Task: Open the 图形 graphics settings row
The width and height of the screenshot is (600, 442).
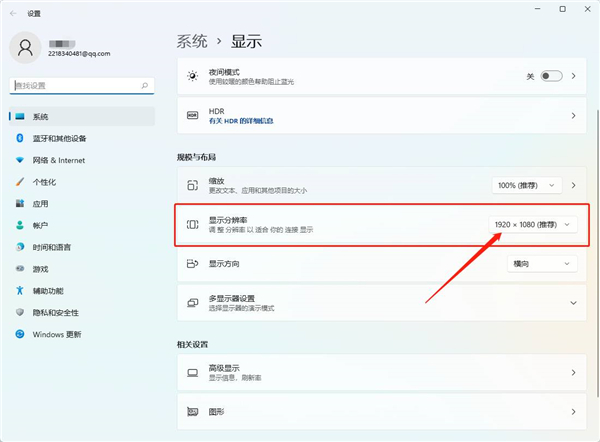Action: point(379,411)
